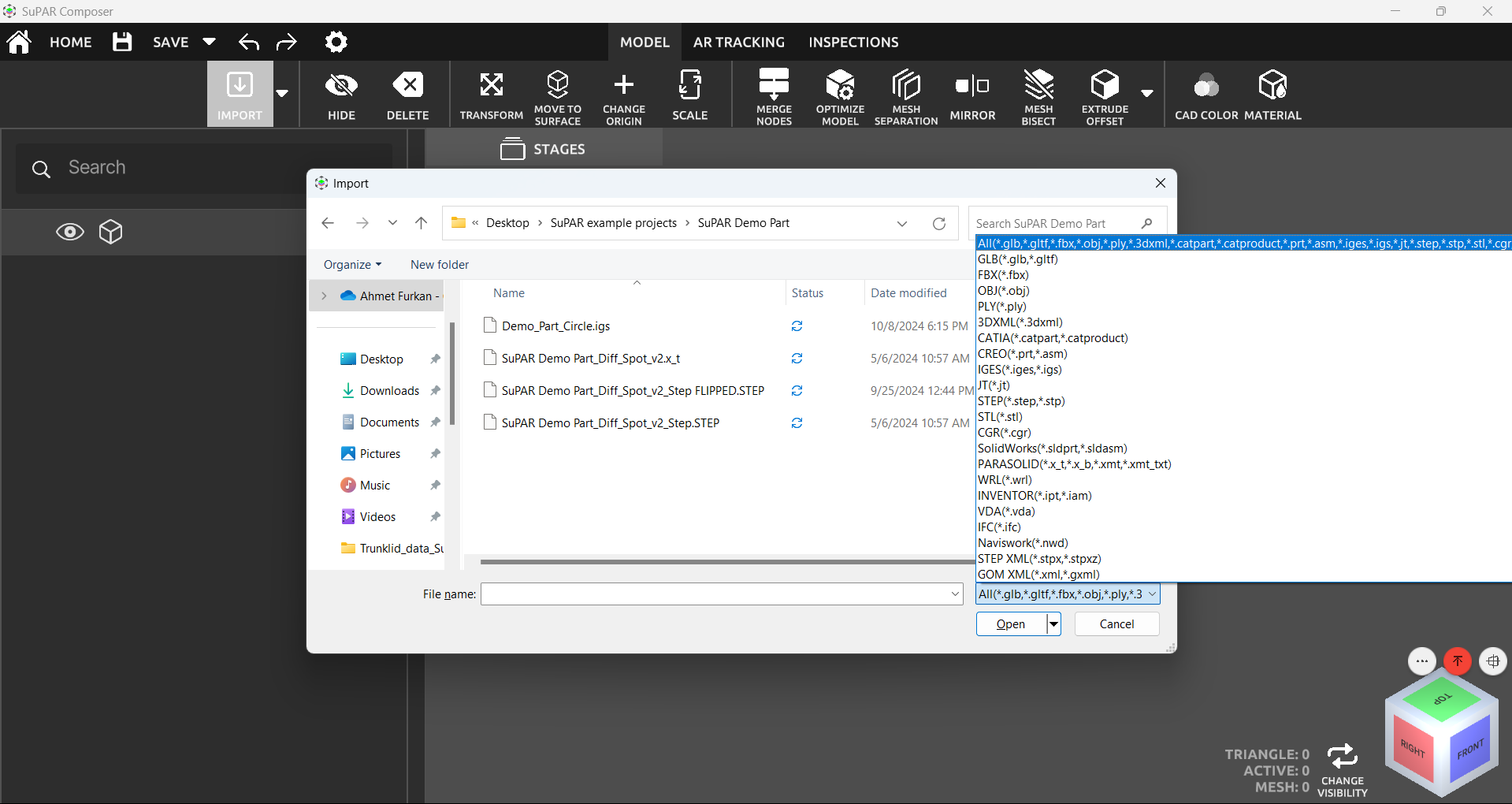The height and width of the screenshot is (804, 1512).
Task: Refresh the SuPAR Demo Part folder
Action: 939,223
